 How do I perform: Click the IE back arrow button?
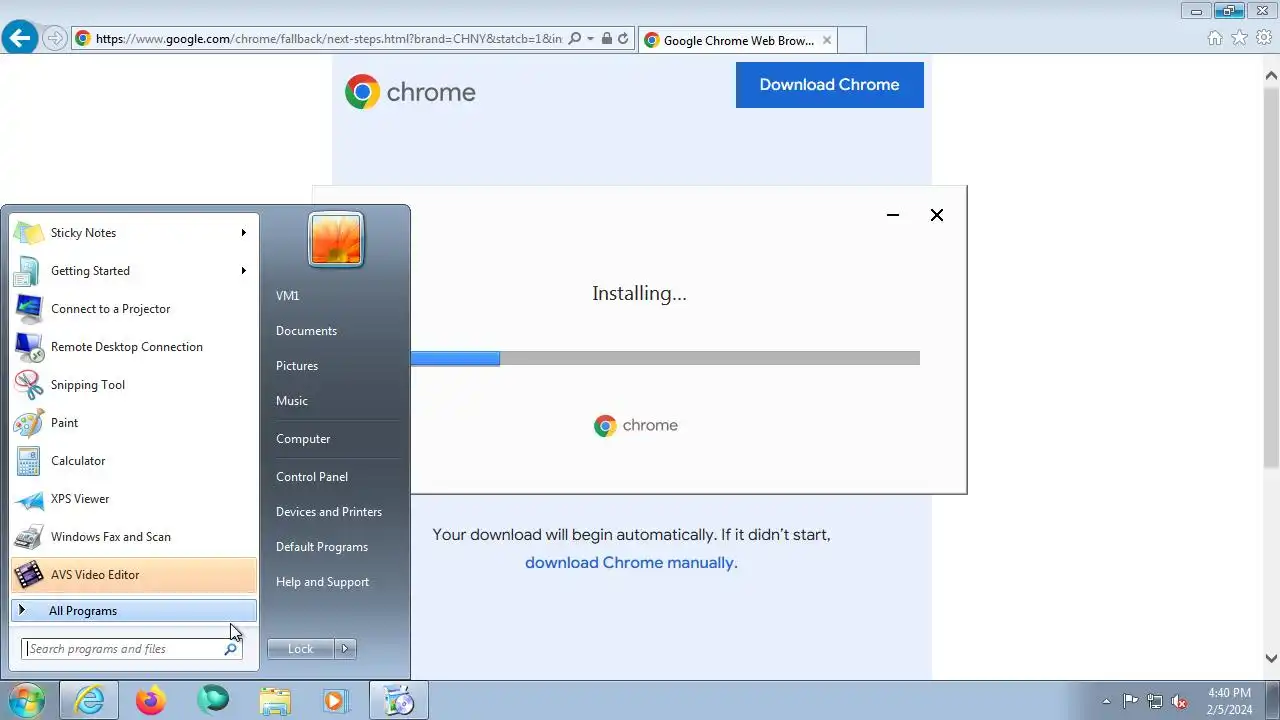pyautogui.click(x=20, y=39)
